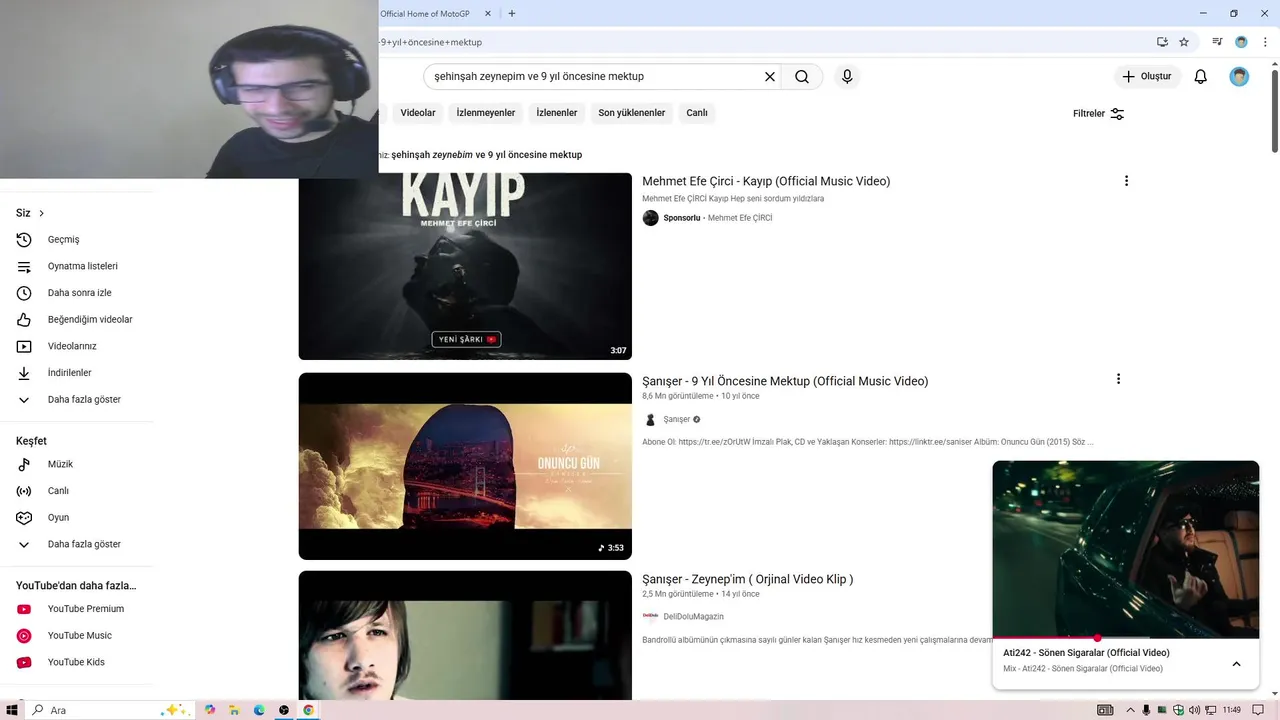
Task: Open YouTube Kids link
Action: coord(76,662)
